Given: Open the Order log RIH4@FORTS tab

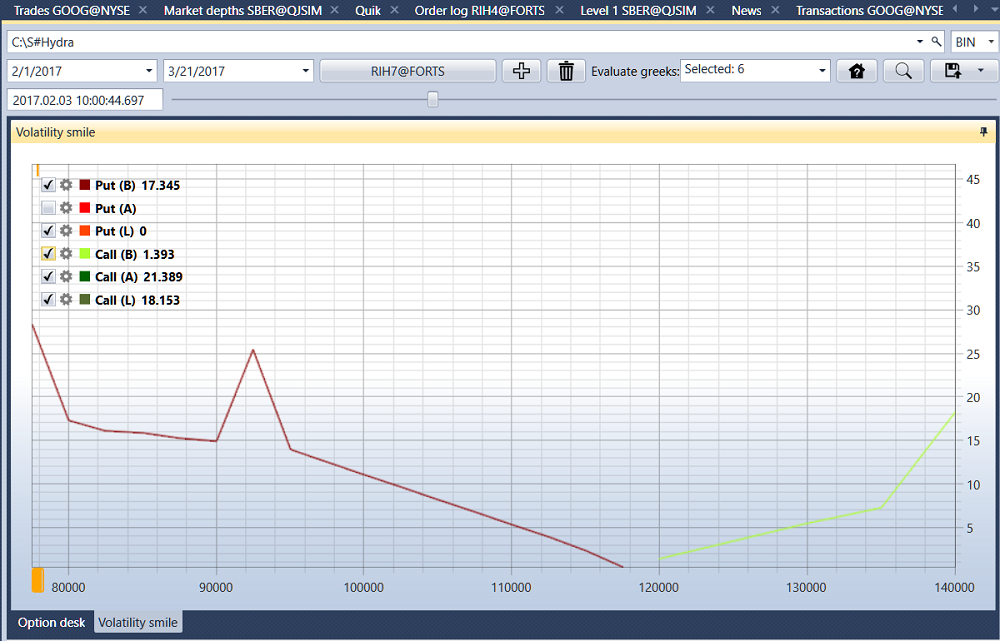Looking at the screenshot, I should tap(480, 10).
